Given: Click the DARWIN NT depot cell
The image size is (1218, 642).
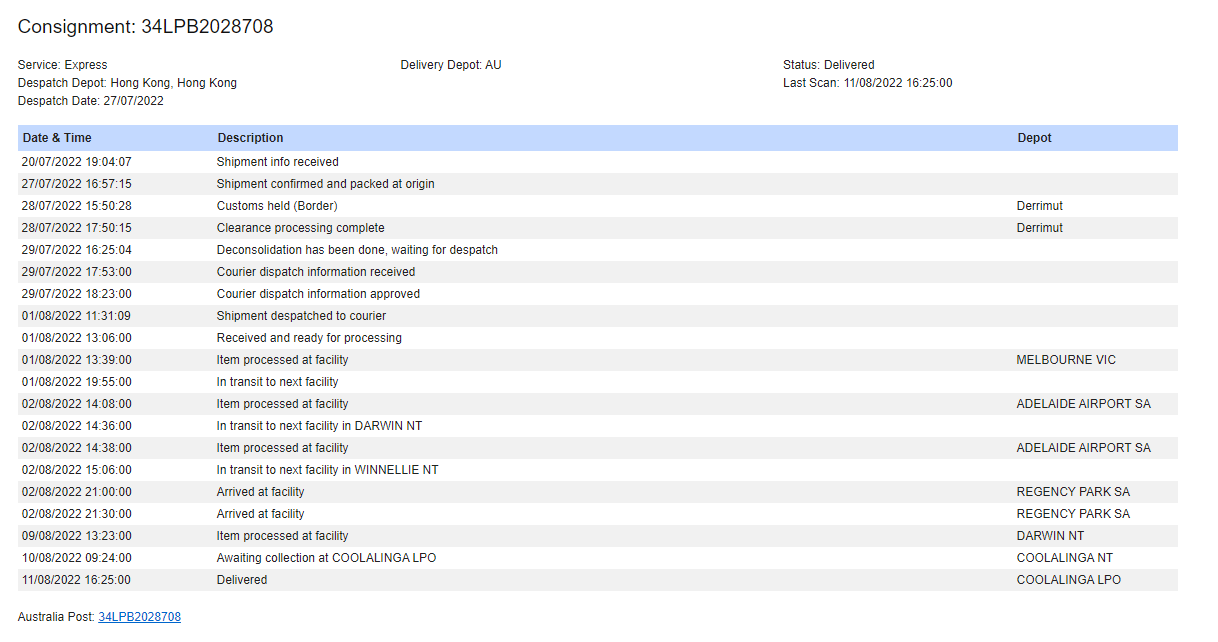Looking at the screenshot, I should [x=1050, y=536].
